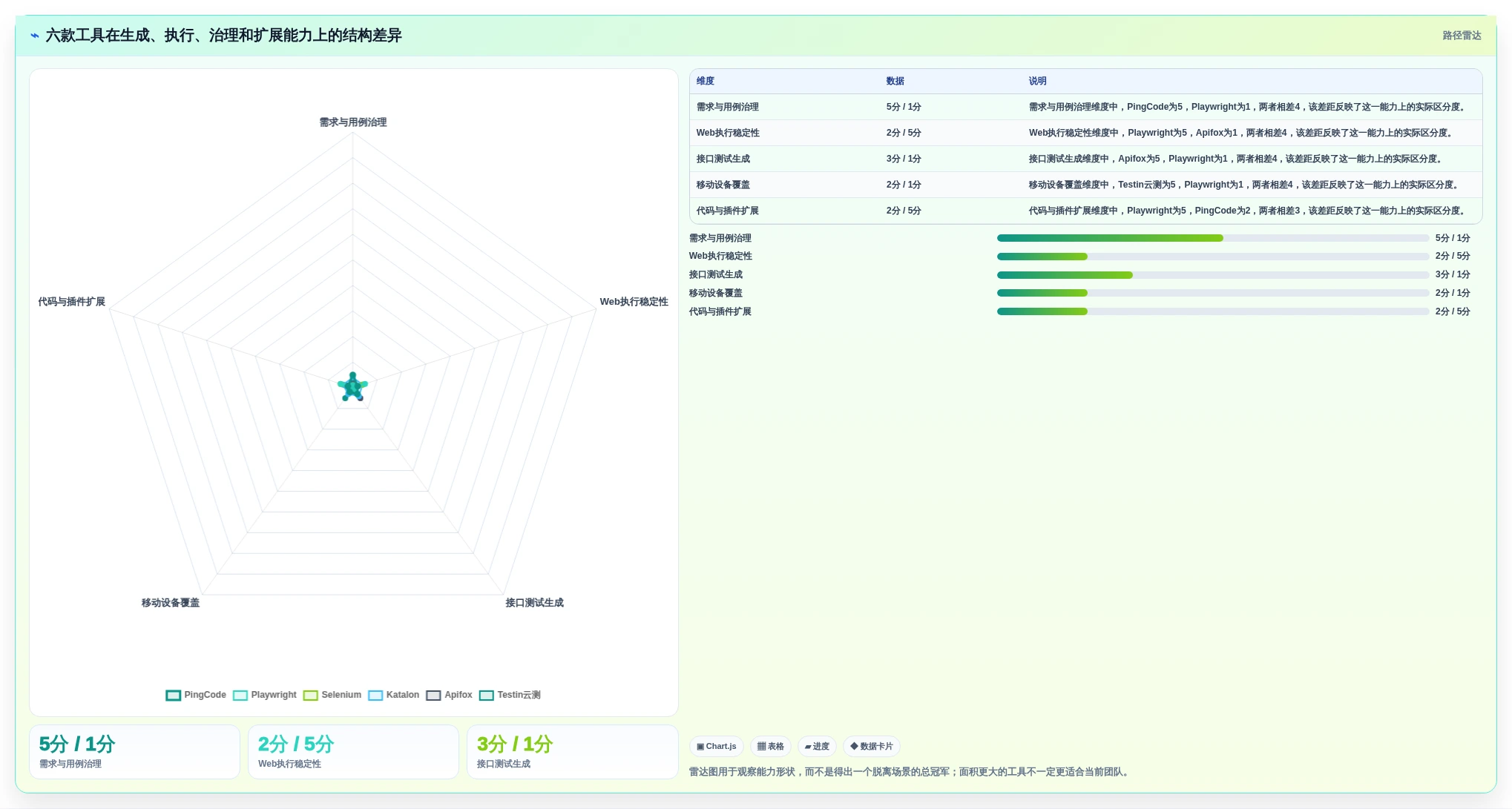Click the 代码与插件扩展 progress bar
Viewport: 1512px width, 809px height.
1213,311
